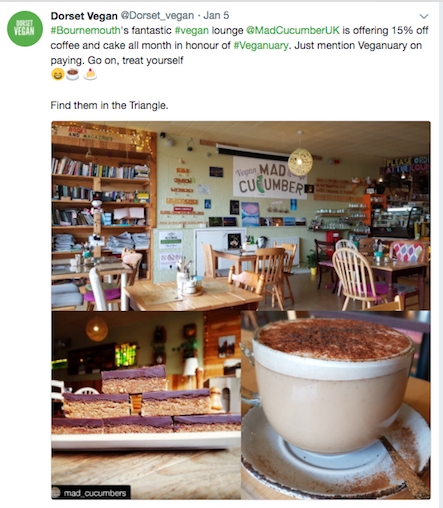Click the mad_cucumbers Instagram watermark
Image resolution: width=443 pixels, height=508 pixels.
coord(91,493)
